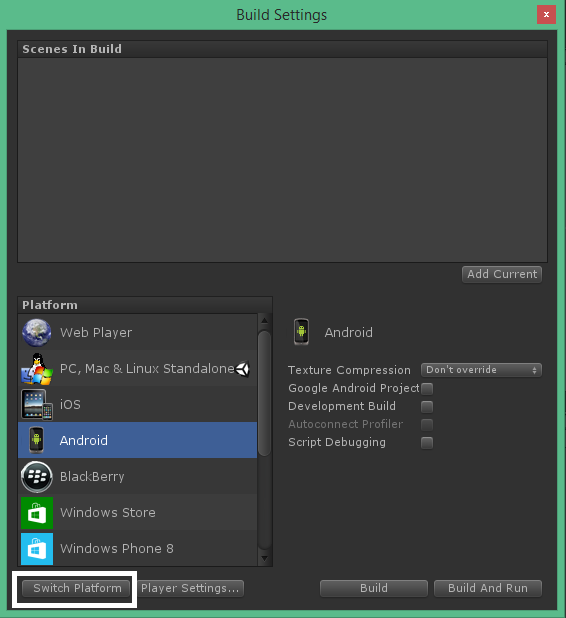Toggle the Development Build checkbox

coord(427,406)
